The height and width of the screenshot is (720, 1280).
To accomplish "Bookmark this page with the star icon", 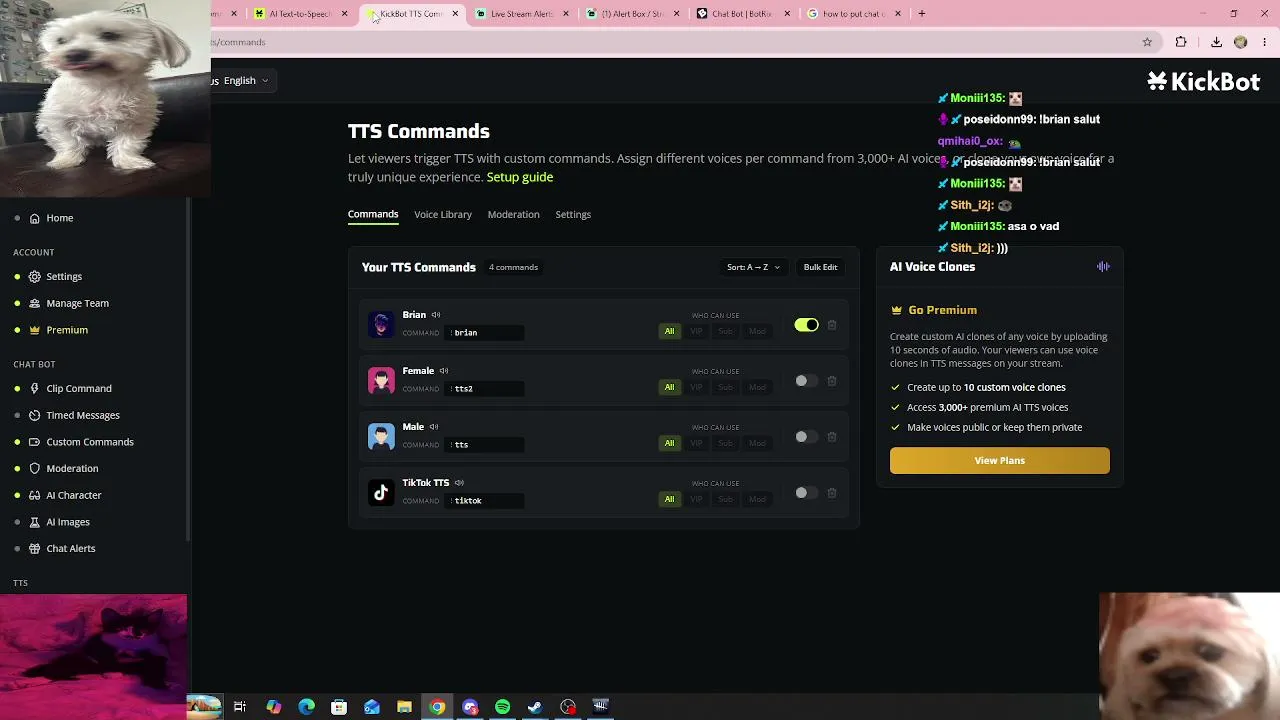I will coord(1147,42).
